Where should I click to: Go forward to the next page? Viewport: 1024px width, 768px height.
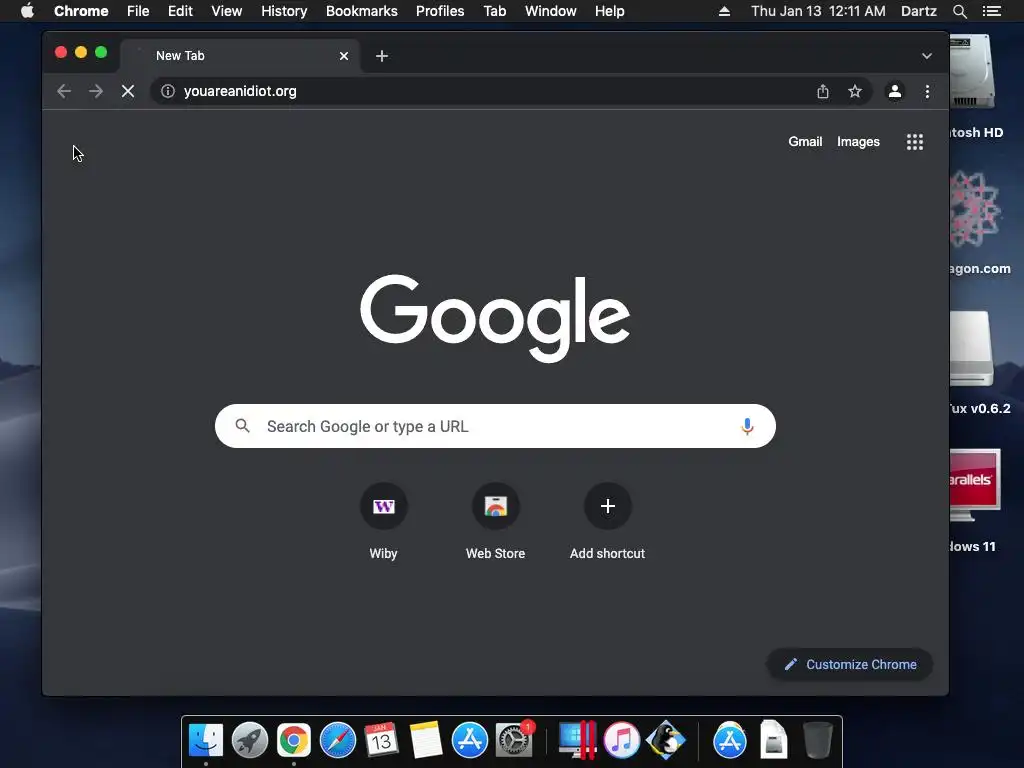pyautogui.click(x=96, y=91)
